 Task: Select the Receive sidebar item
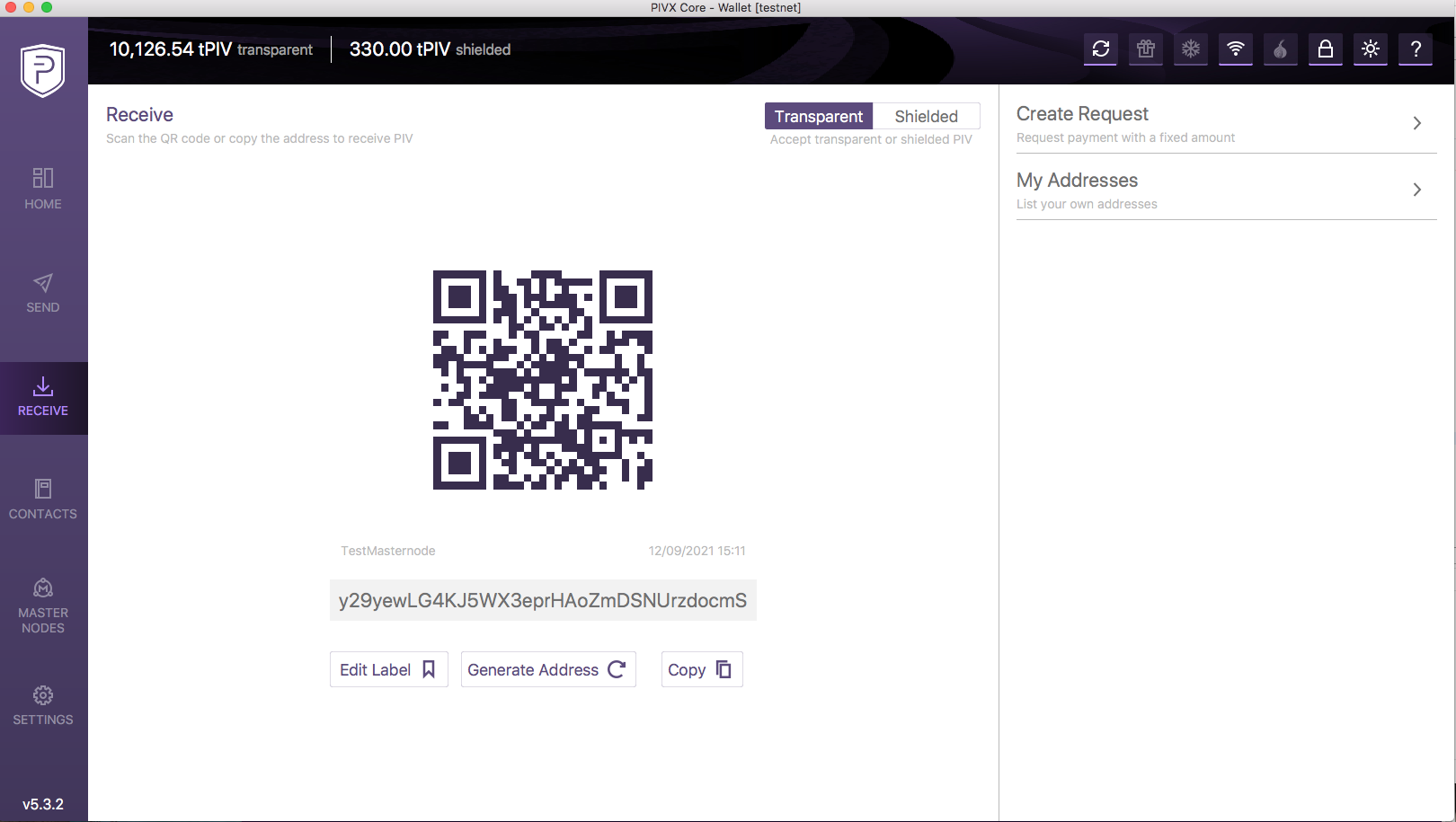point(43,398)
